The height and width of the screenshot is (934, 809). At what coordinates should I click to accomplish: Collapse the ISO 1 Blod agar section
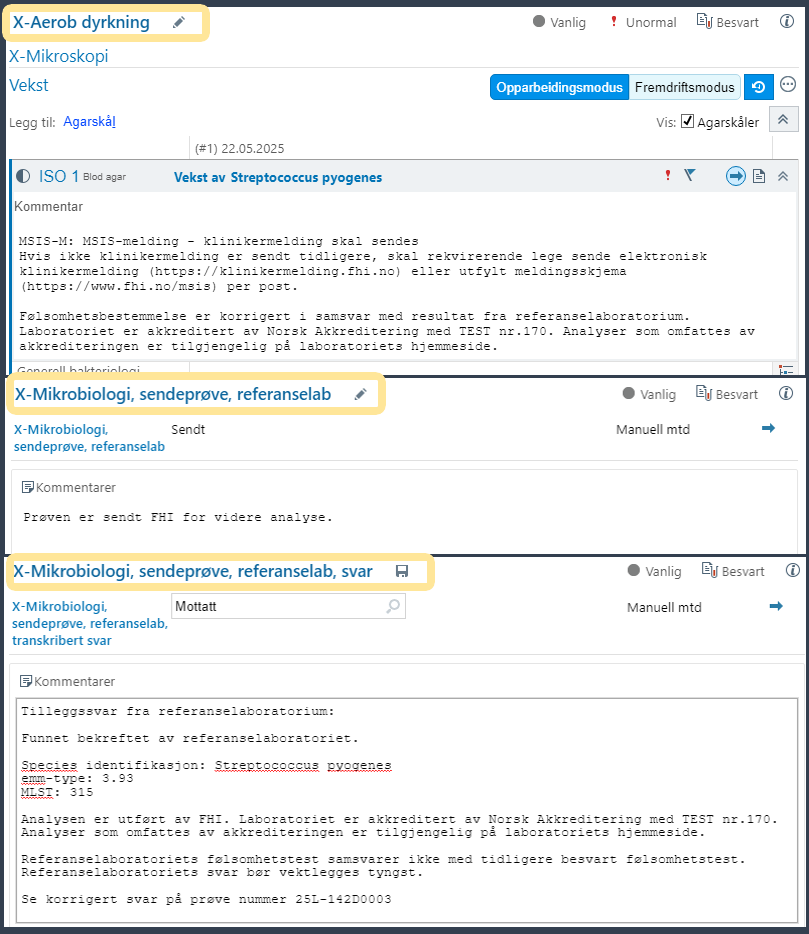(783, 176)
